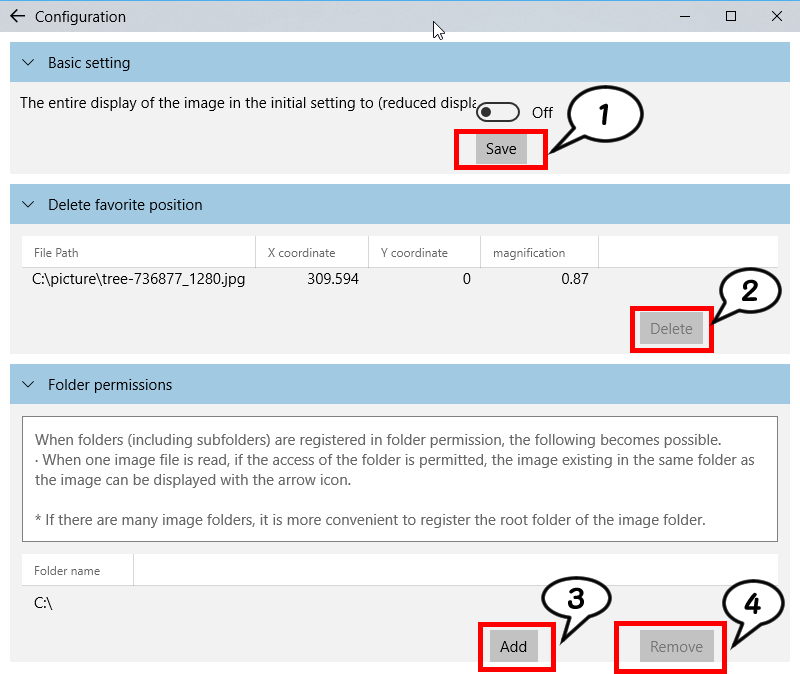Toggle the reduced display switch

tap(497, 112)
